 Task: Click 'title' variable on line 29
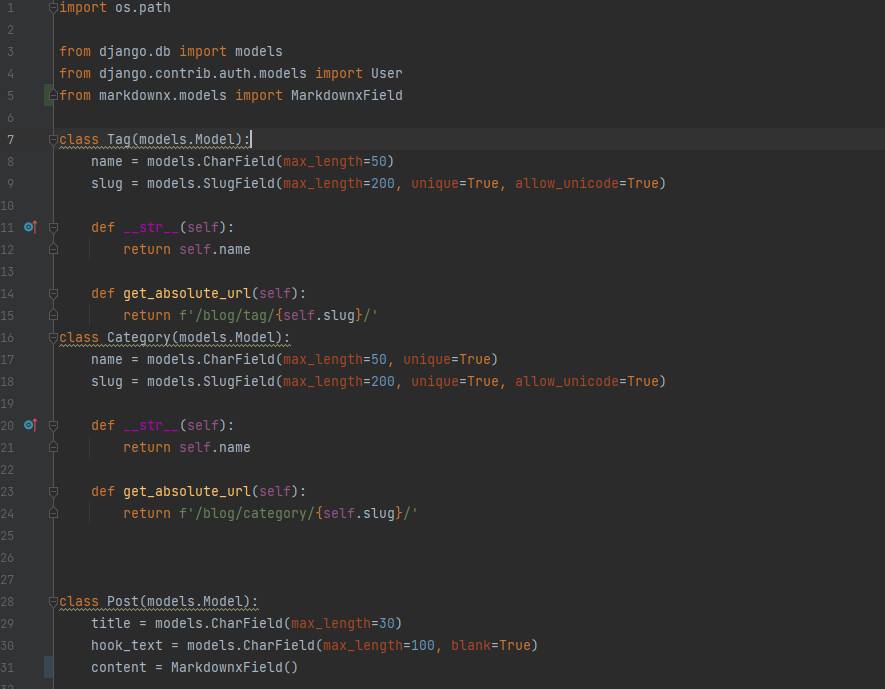click(111, 624)
